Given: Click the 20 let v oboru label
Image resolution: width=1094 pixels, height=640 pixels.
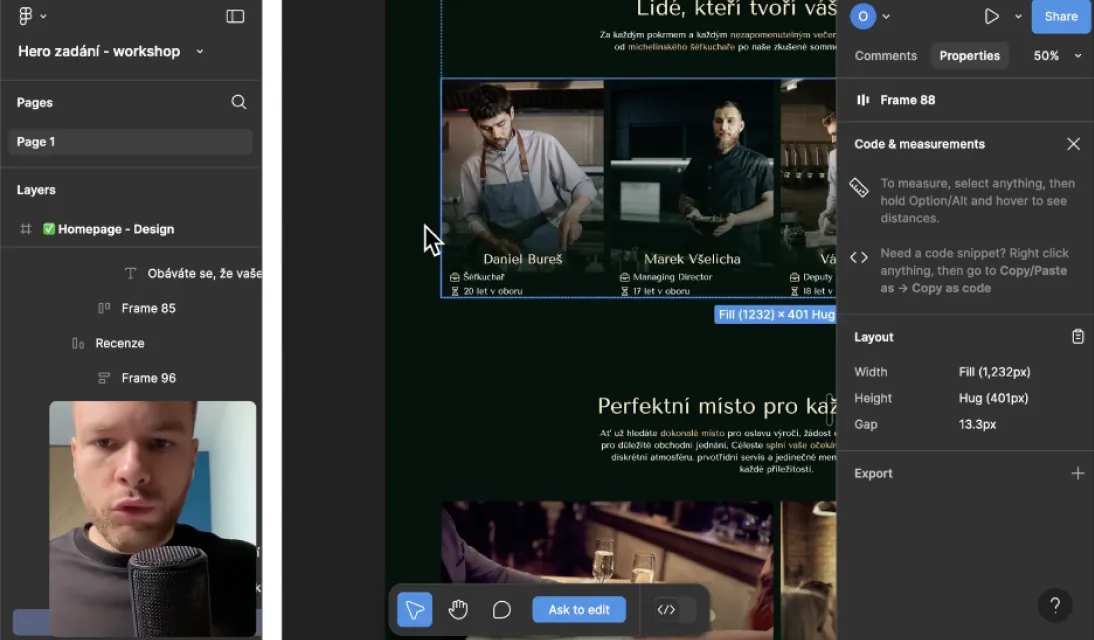Looking at the screenshot, I should (493, 291).
